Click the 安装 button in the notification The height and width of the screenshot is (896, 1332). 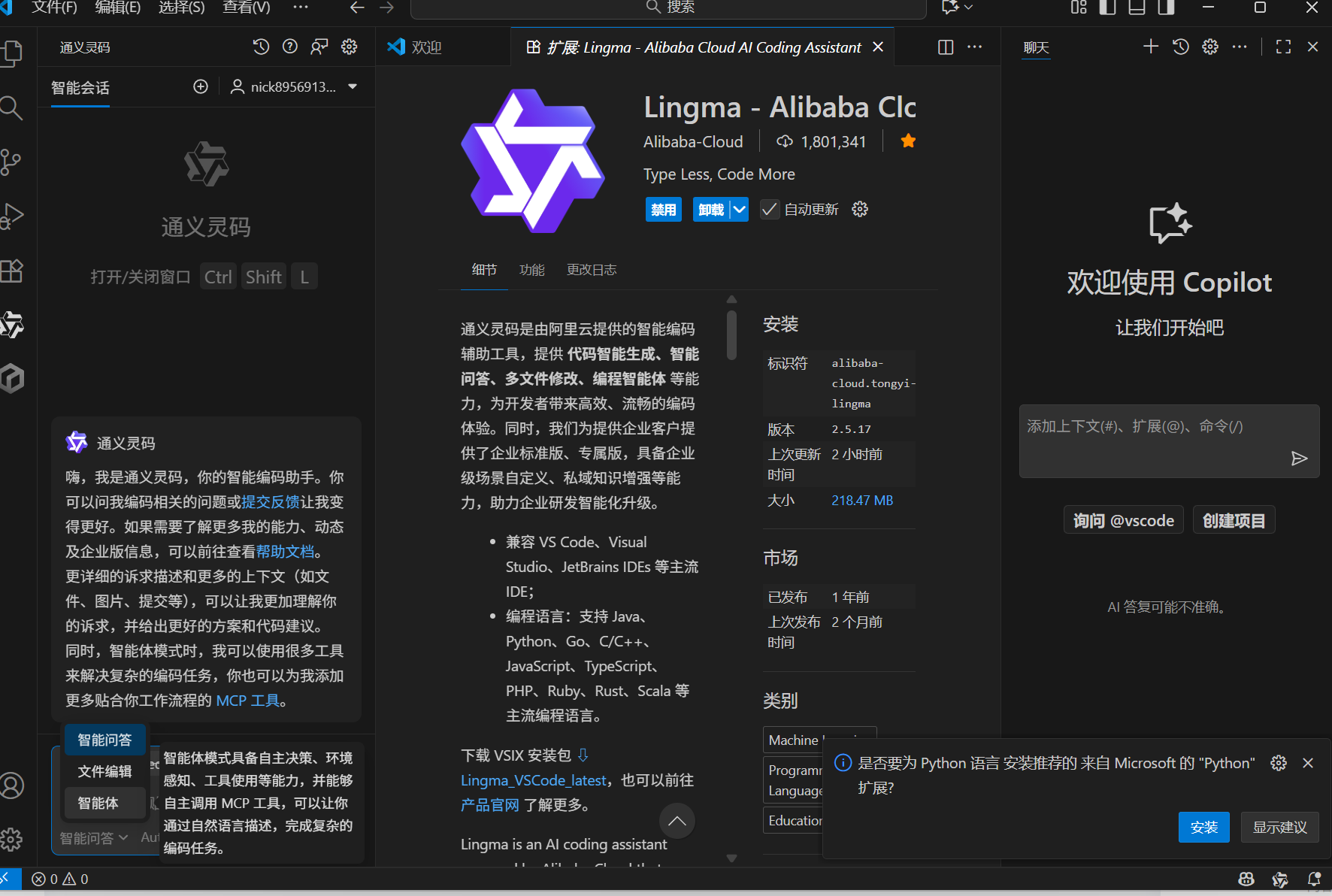(x=1203, y=827)
